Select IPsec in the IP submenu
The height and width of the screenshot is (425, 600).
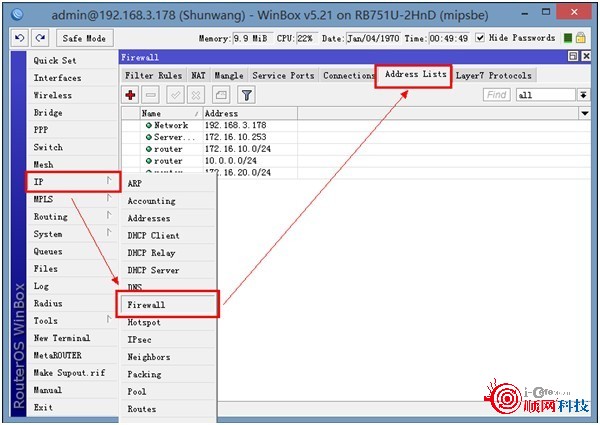[x=168, y=339]
